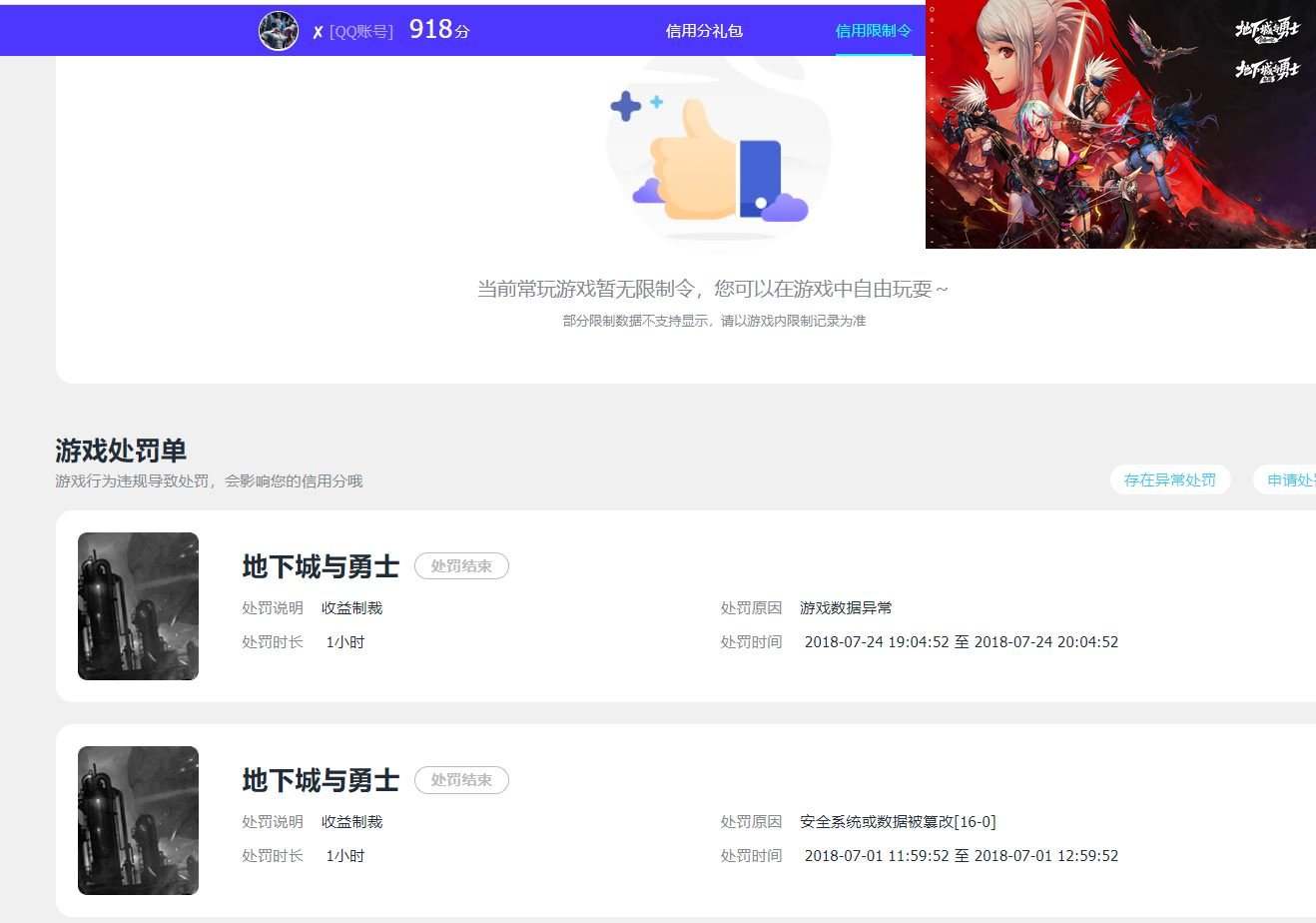The height and width of the screenshot is (923, 1316).
Task: Click the 地下城与勇士 title of the 游戏数据异常 record
Action: pyautogui.click(x=321, y=566)
